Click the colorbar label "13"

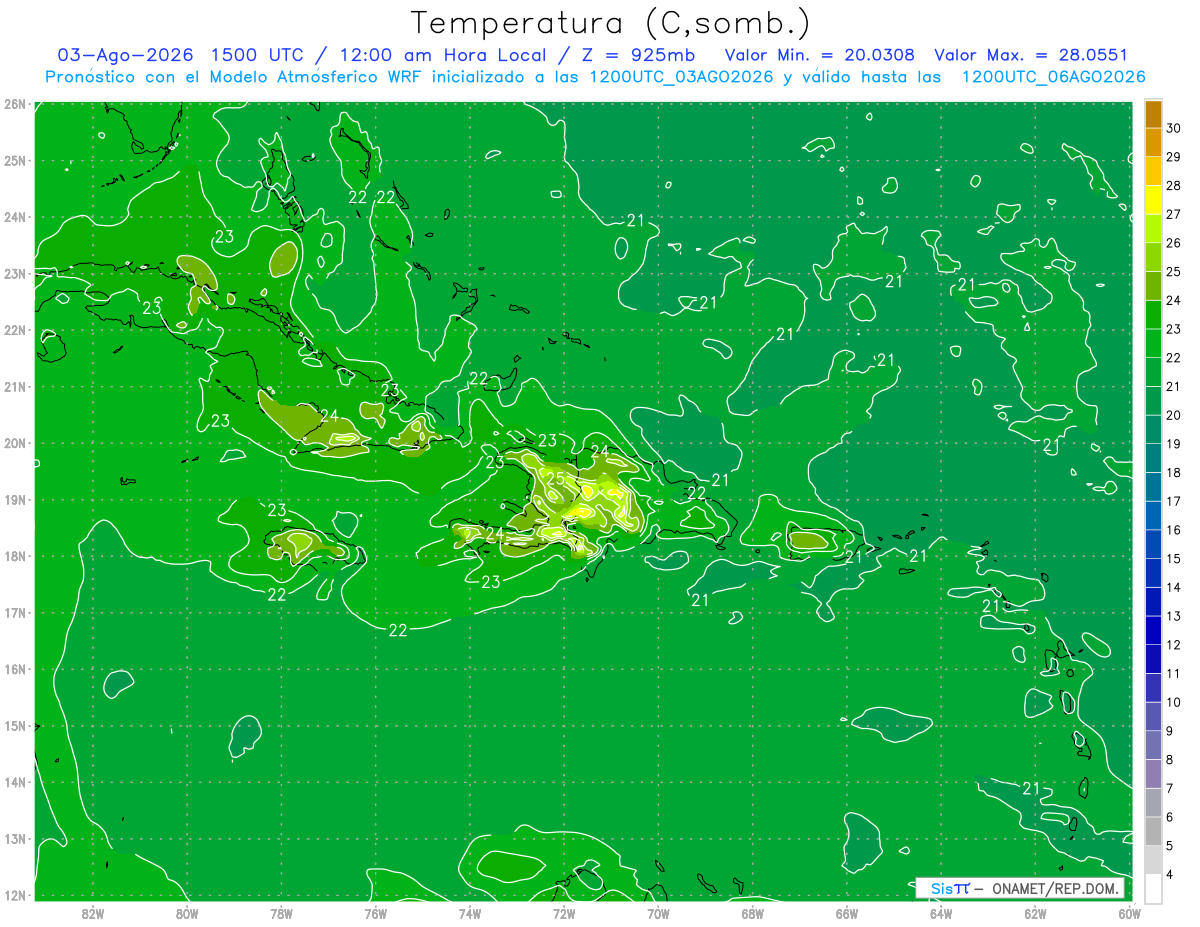[x=1173, y=616]
